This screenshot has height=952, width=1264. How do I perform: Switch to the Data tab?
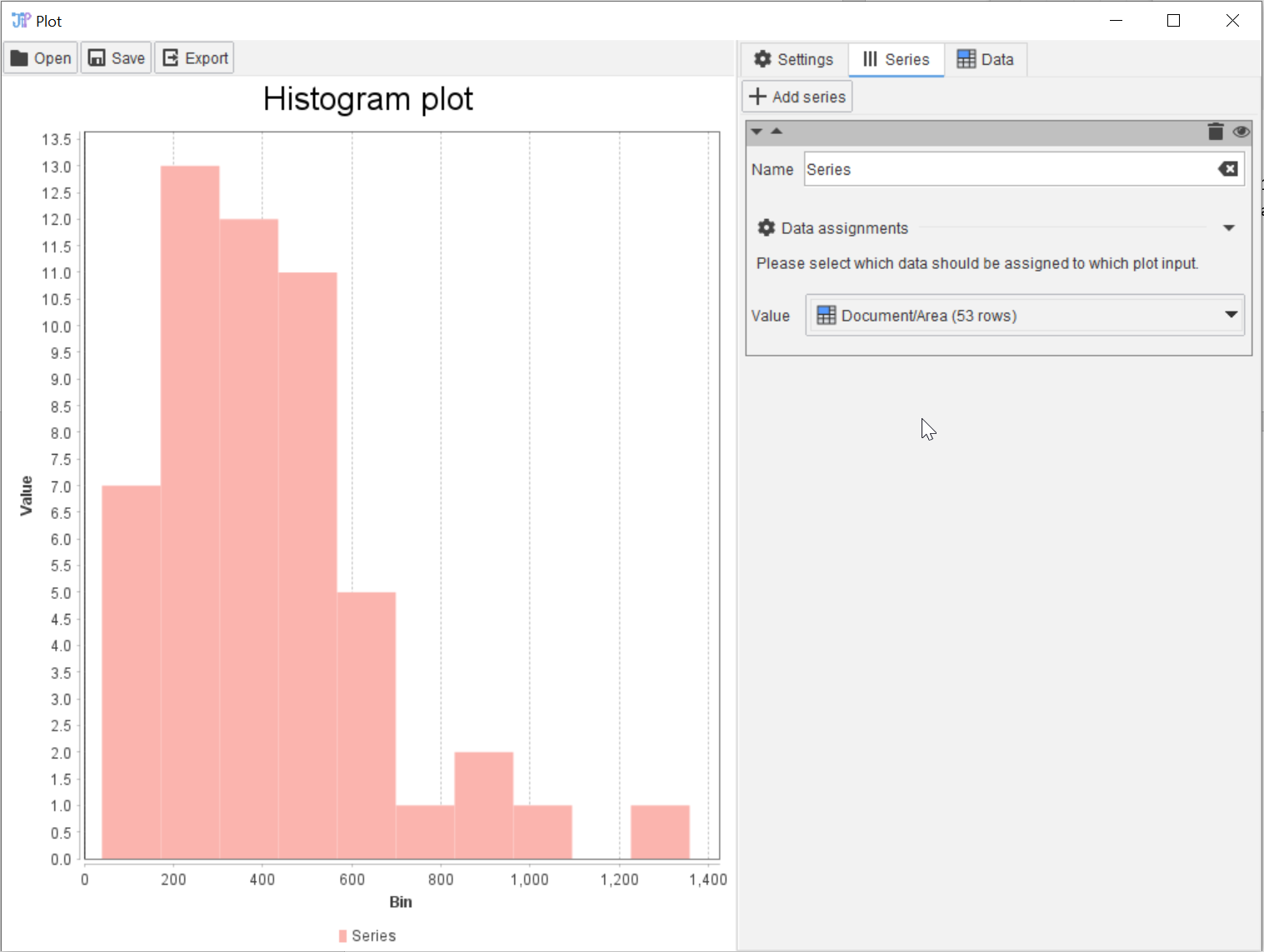tap(986, 60)
